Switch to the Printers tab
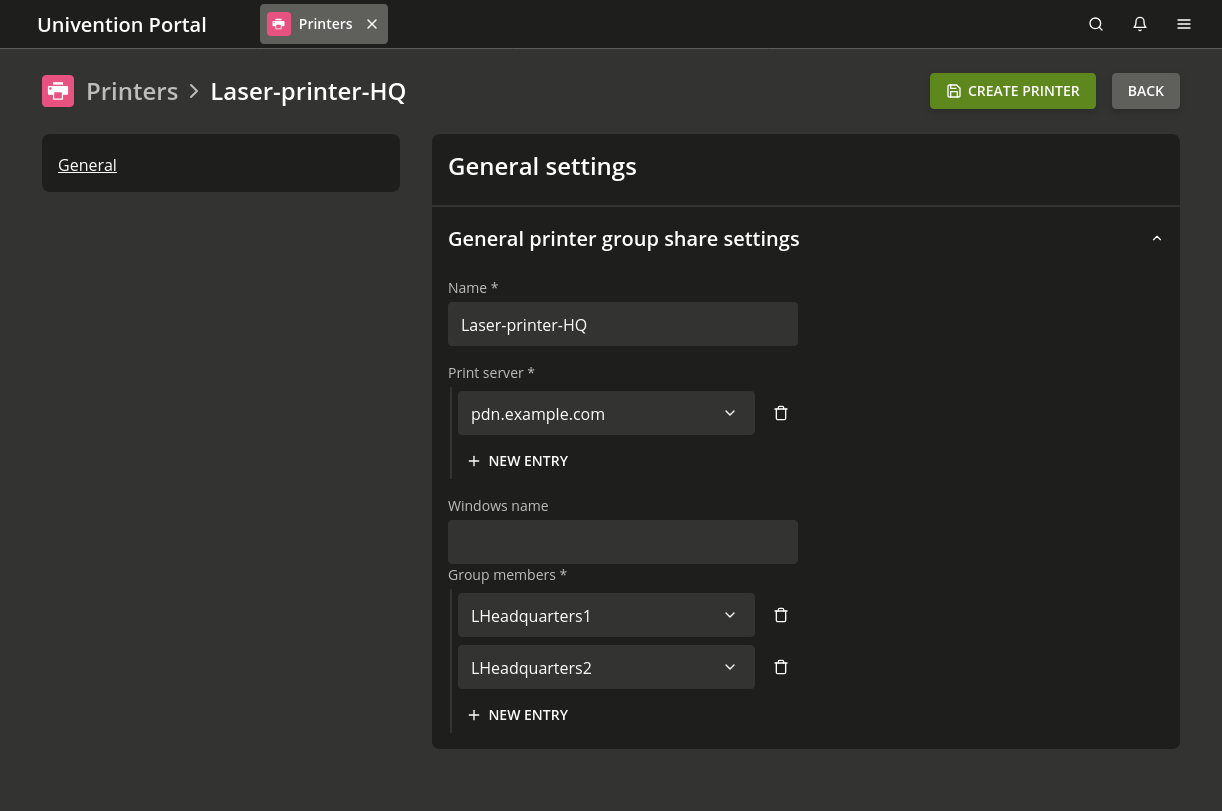The image size is (1222, 811). [x=325, y=23]
